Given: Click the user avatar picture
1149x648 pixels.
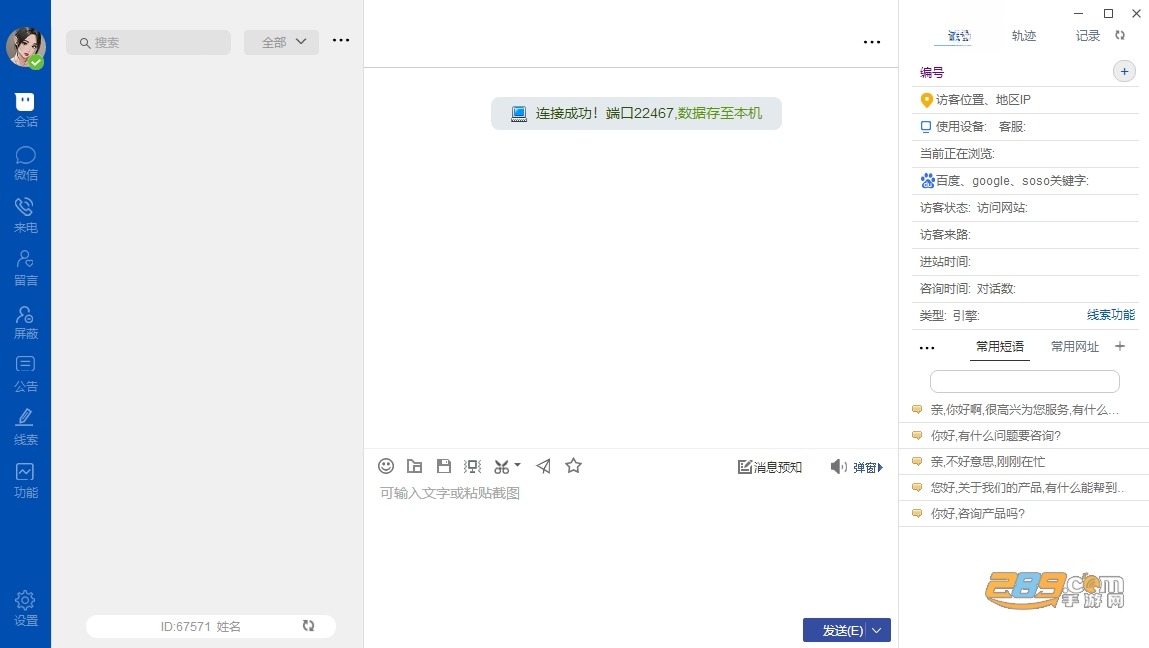Looking at the screenshot, I should tap(26, 47).
